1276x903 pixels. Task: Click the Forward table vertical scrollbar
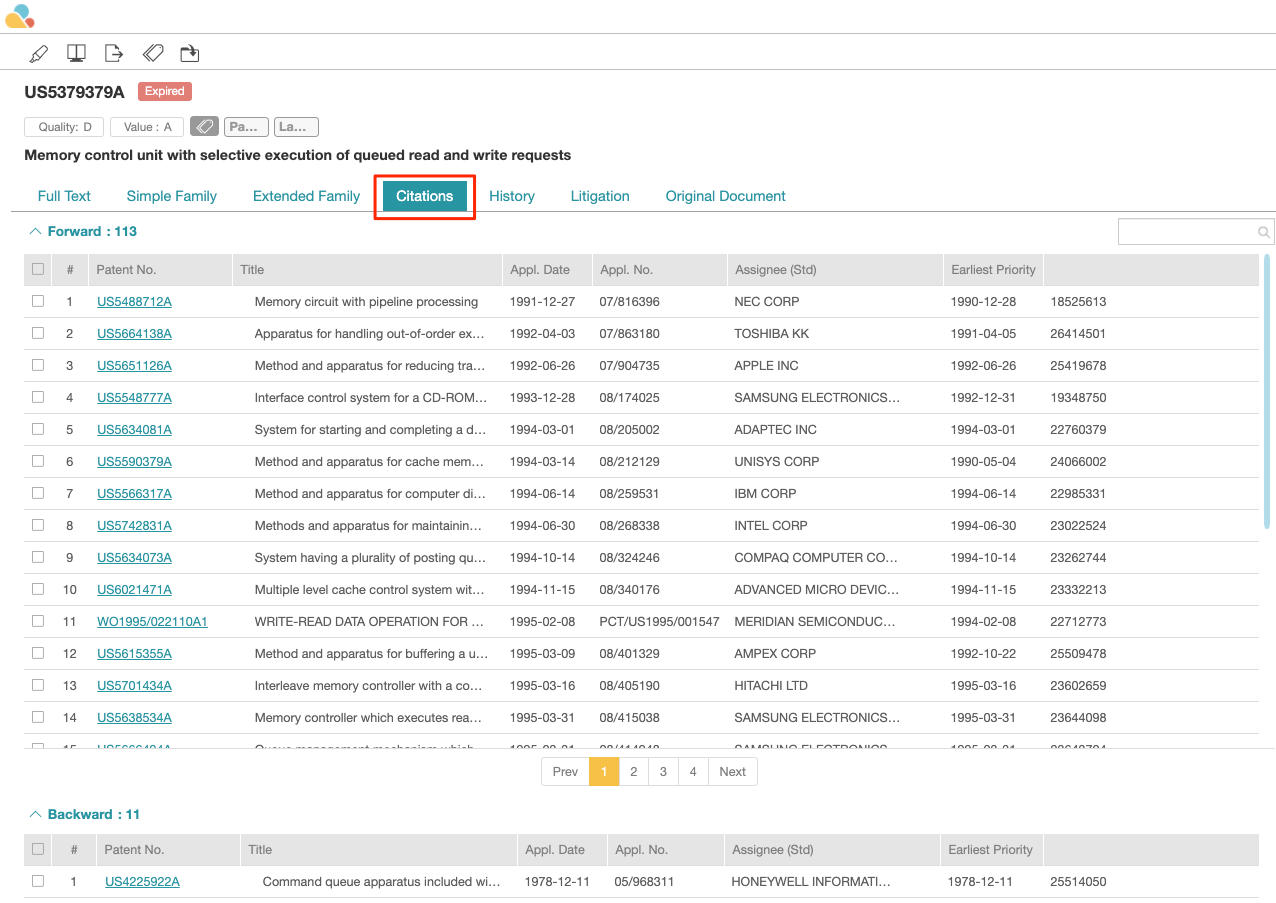1266,391
